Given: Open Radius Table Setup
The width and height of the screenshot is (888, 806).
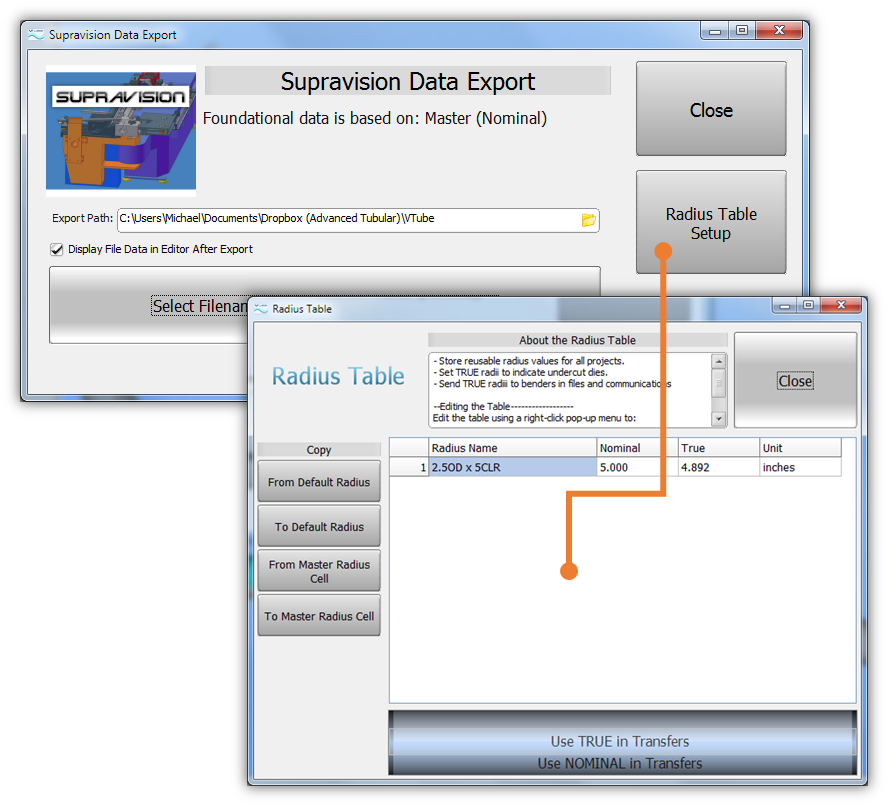Looking at the screenshot, I should click(711, 223).
